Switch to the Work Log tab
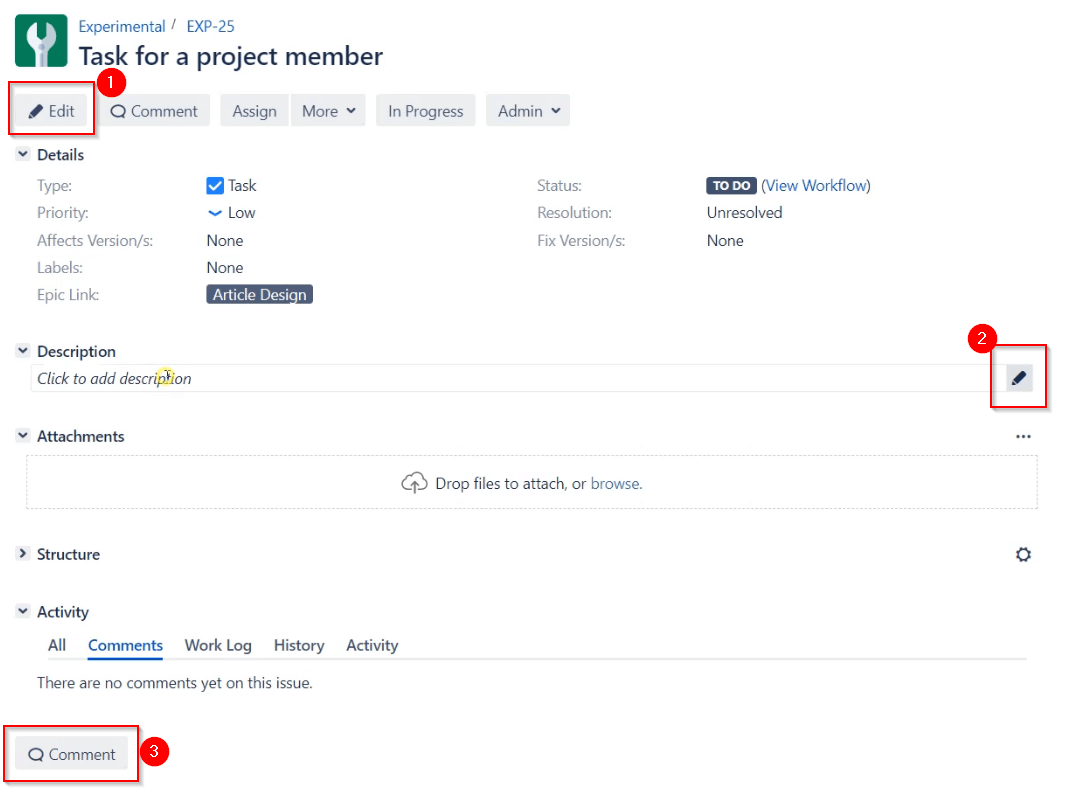Image resolution: width=1068 pixels, height=801 pixels. [x=218, y=645]
